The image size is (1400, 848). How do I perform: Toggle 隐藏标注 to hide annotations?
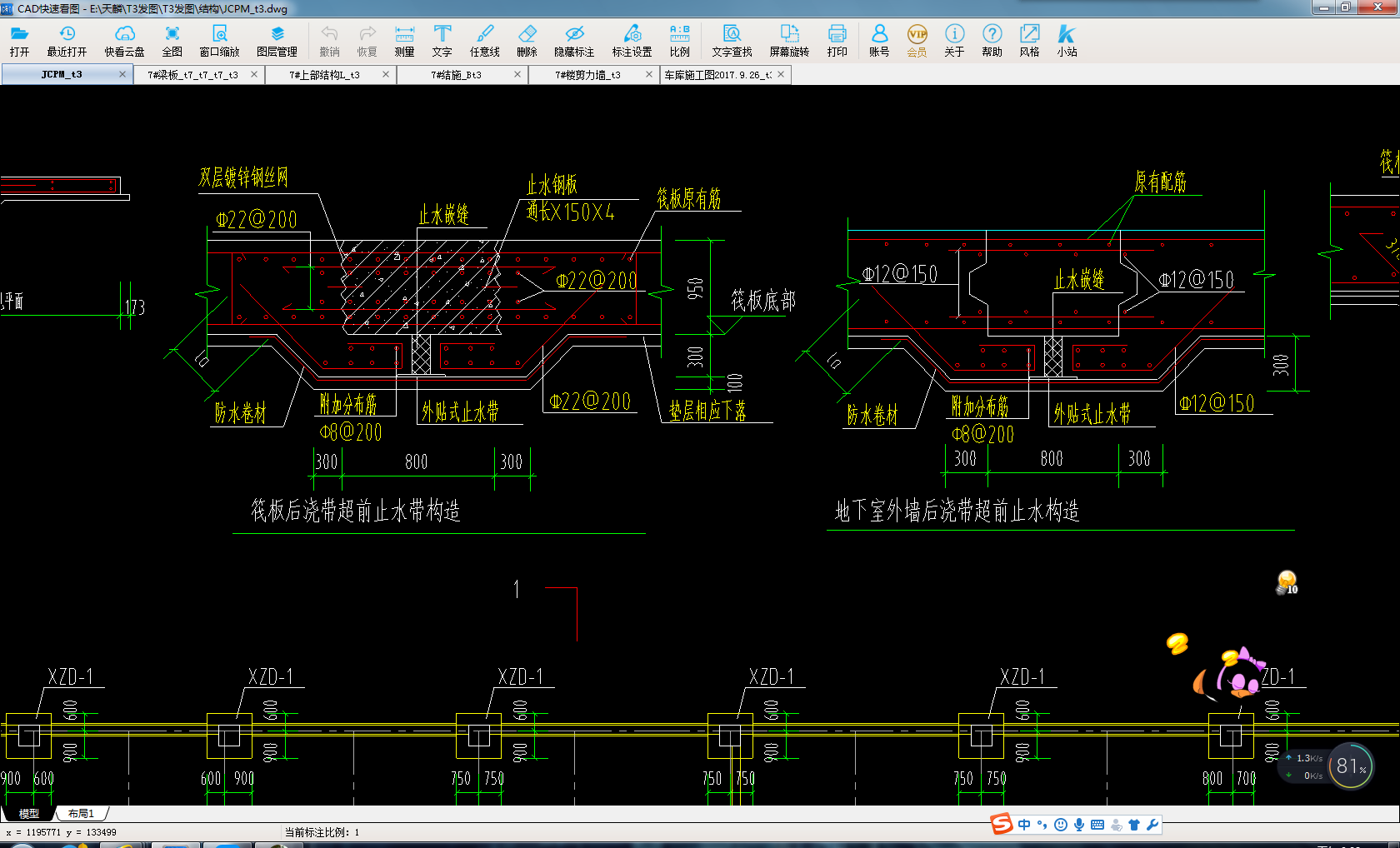pyautogui.click(x=574, y=40)
